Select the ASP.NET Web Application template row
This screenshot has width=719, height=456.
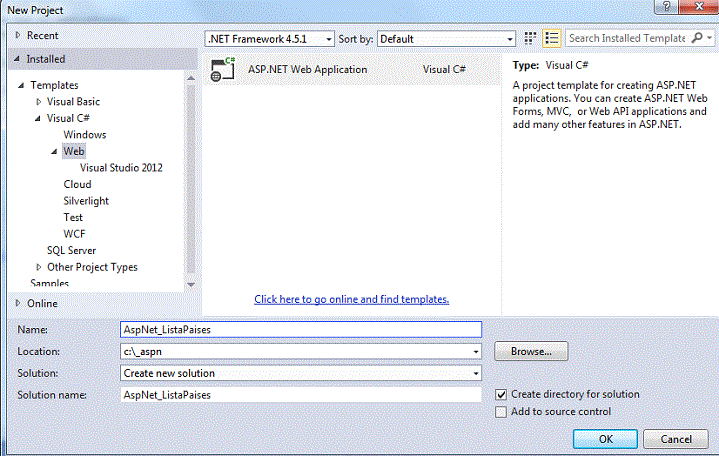[x=352, y=70]
